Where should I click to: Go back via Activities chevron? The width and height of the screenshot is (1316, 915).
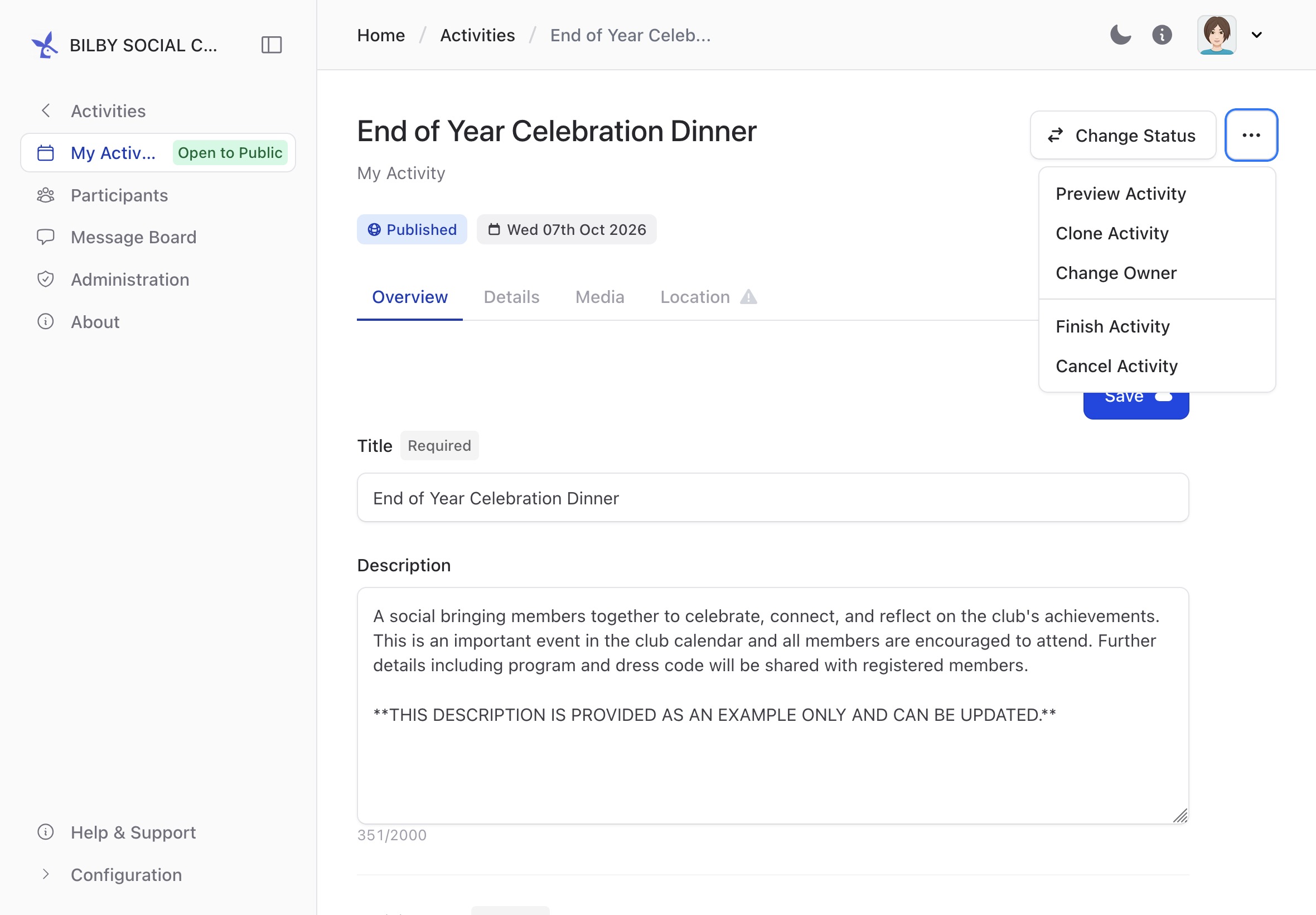(x=46, y=110)
